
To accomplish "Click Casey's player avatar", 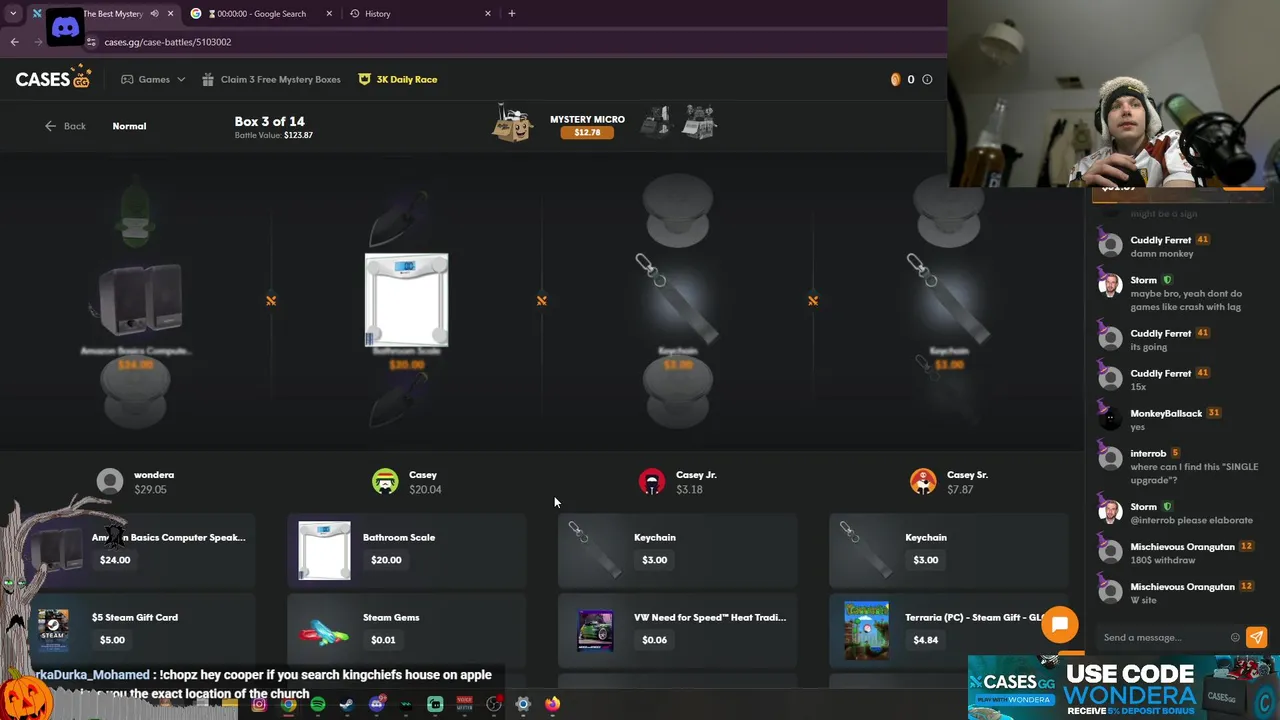I will (385, 482).
